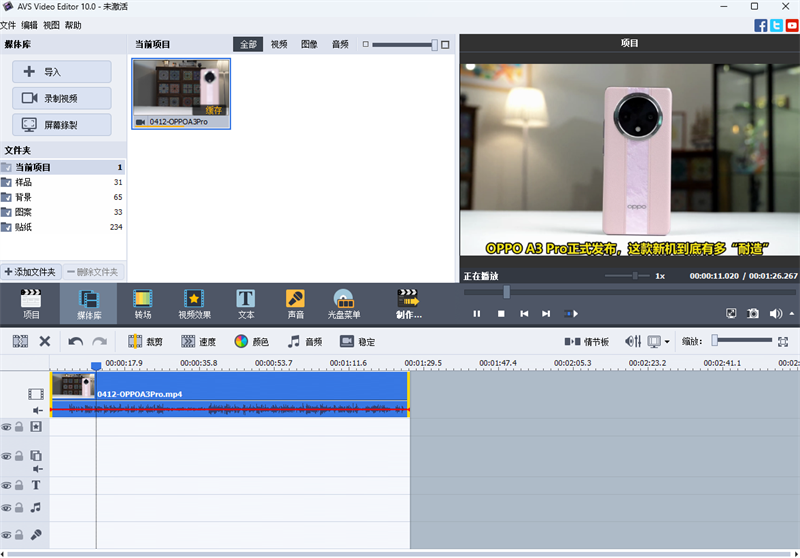Open the 视频效果 video effects panel
Screen dimensions: 800x558
[194, 303]
